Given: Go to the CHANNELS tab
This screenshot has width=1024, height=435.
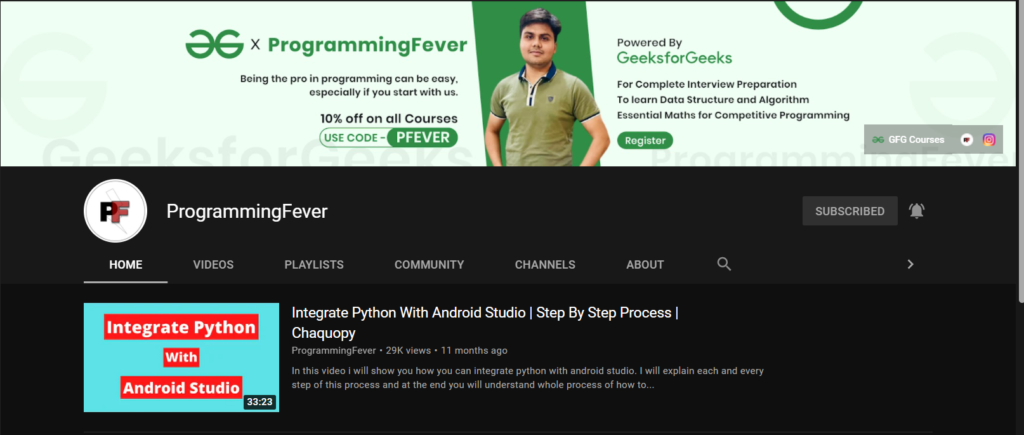Looking at the screenshot, I should point(545,265).
